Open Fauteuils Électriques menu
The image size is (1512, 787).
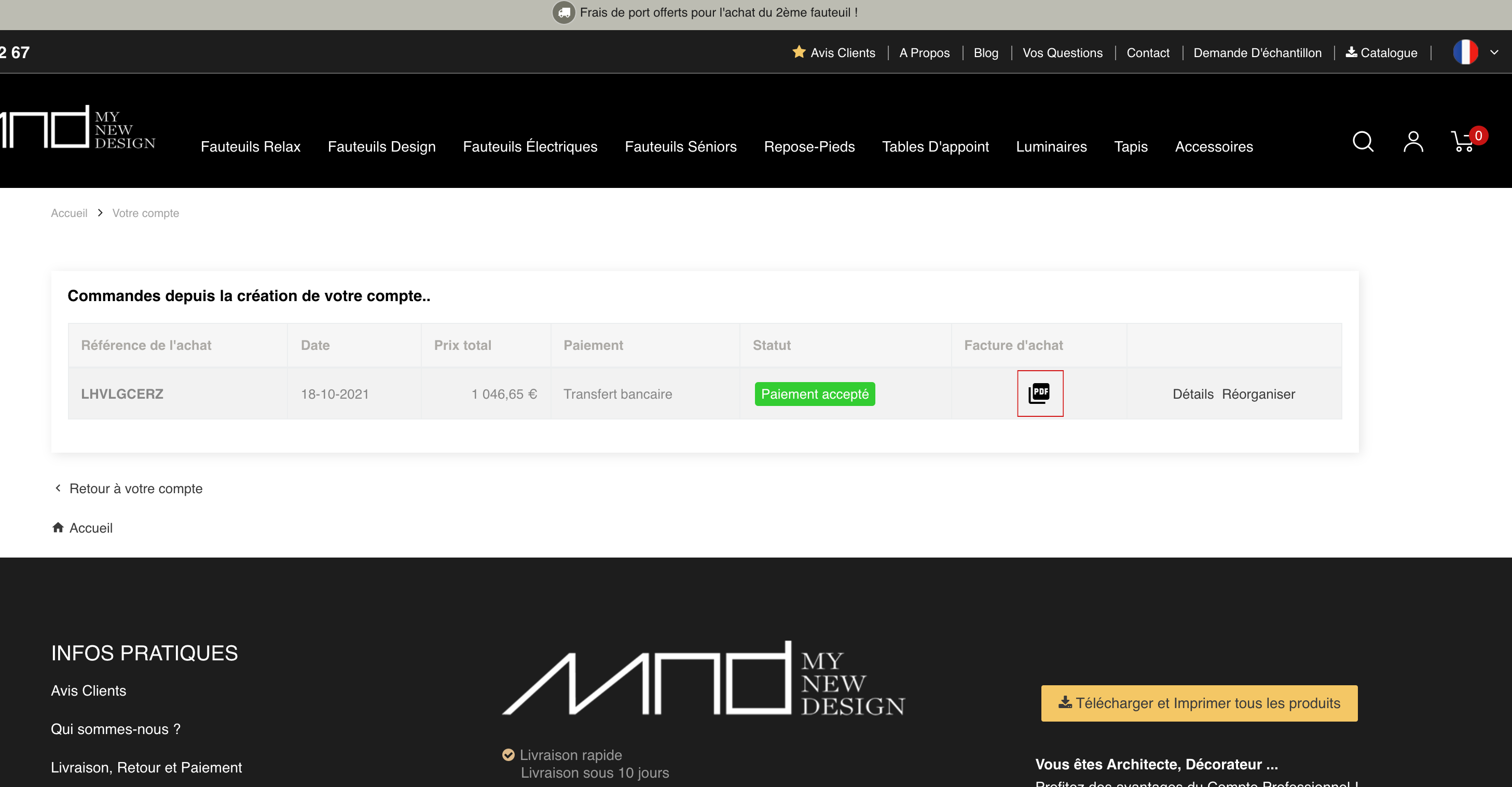click(530, 147)
